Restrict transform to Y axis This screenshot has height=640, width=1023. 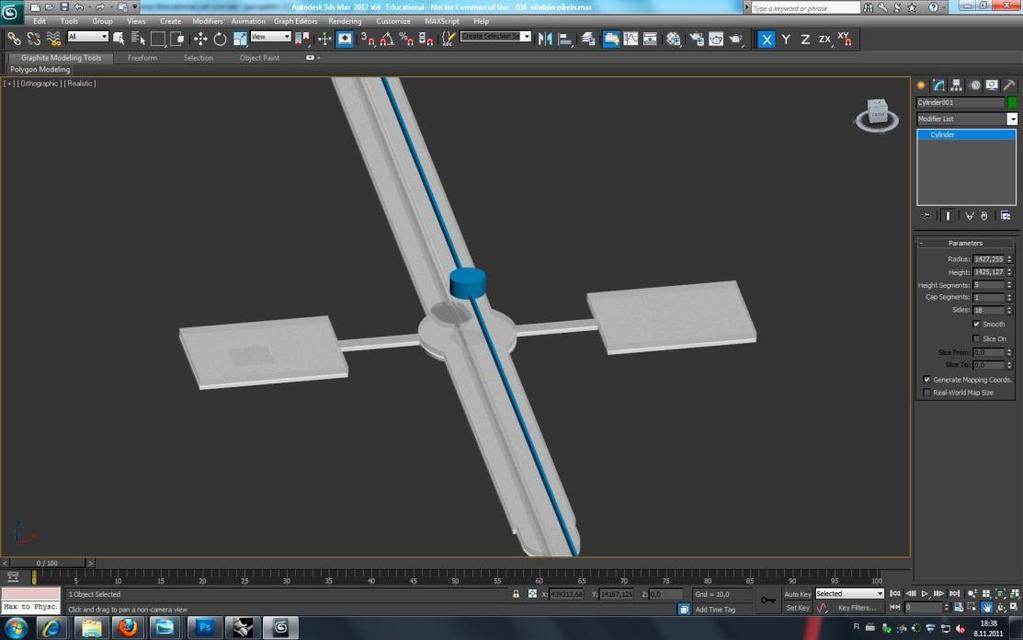coord(786,39)
